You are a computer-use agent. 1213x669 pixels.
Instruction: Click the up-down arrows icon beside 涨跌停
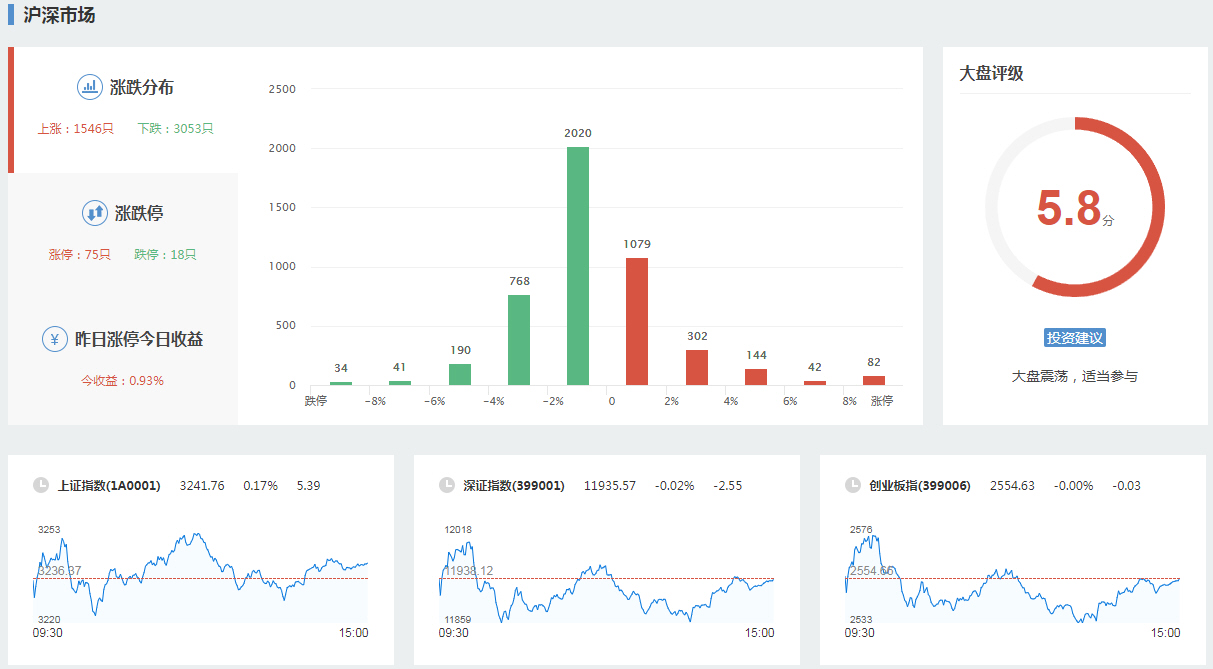point(95,213)
